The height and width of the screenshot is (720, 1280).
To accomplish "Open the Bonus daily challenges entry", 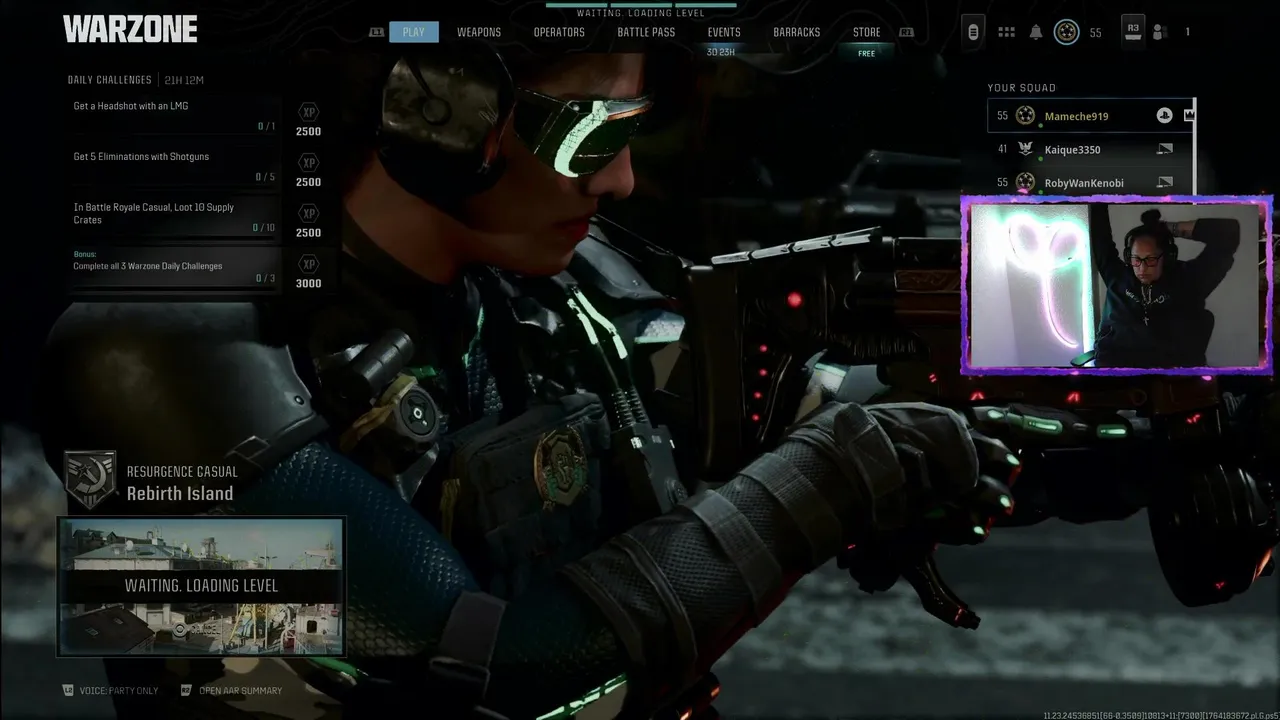I will [175, 268].
